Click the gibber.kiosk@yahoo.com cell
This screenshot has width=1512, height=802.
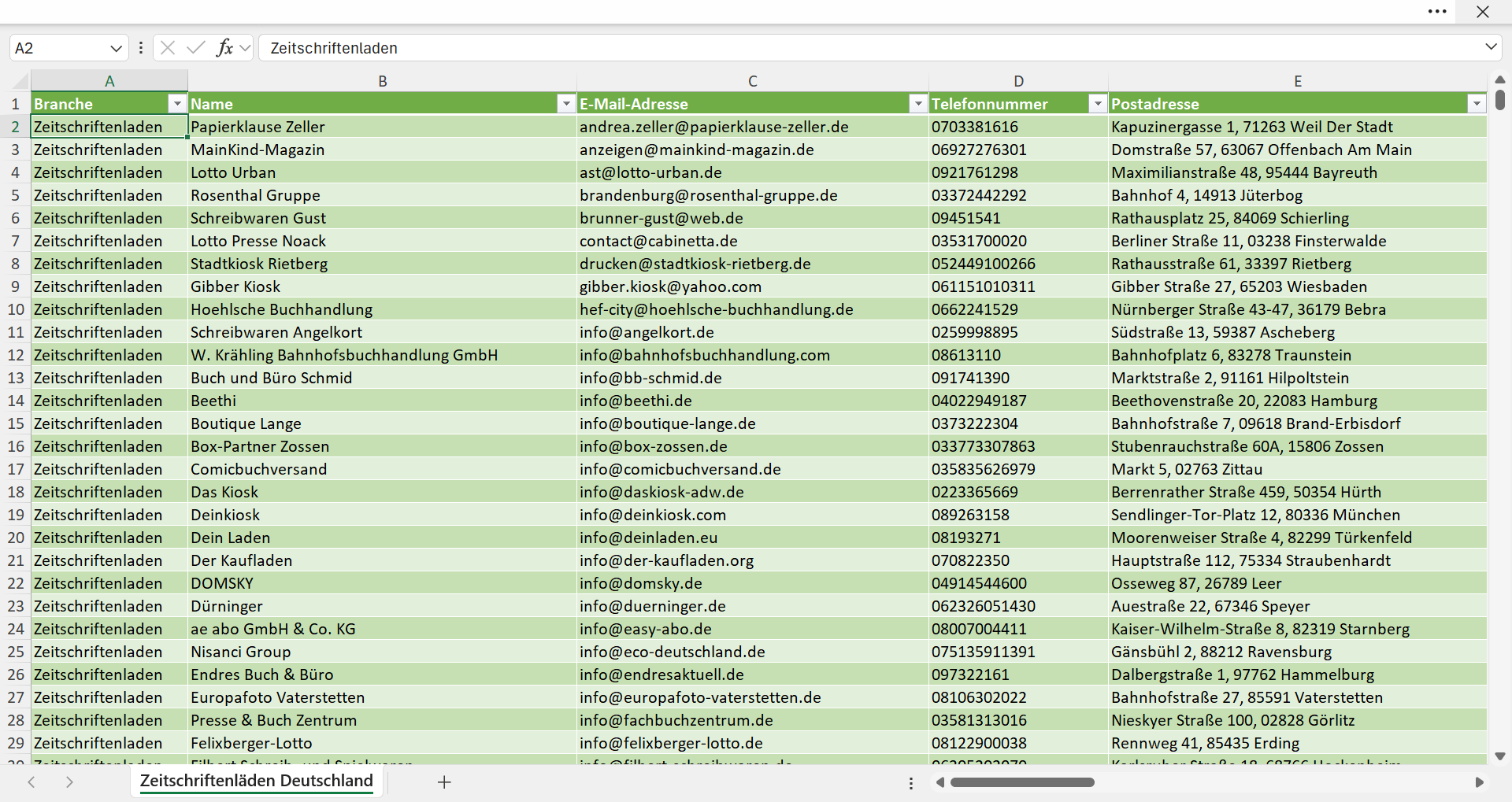pos(753,286)
